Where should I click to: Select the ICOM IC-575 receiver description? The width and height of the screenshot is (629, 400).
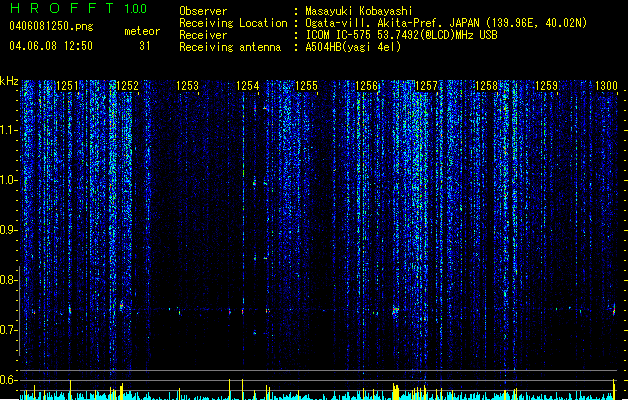pyautogui.click(x=402, y=35)
